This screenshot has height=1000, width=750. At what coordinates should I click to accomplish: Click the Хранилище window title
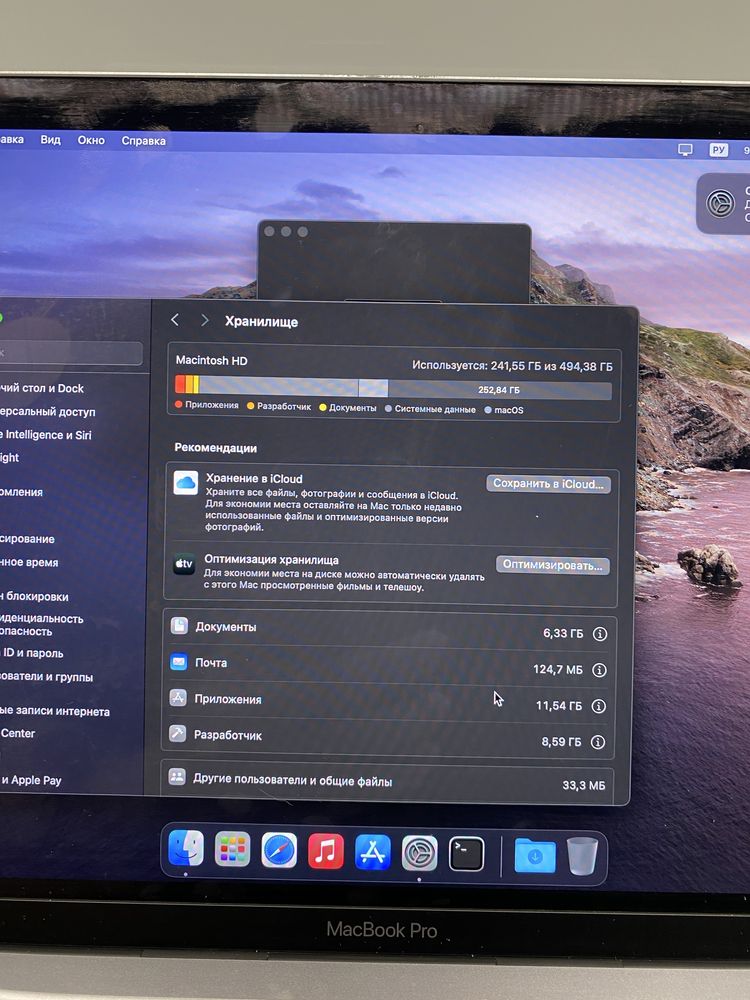(x=261, y=321)
